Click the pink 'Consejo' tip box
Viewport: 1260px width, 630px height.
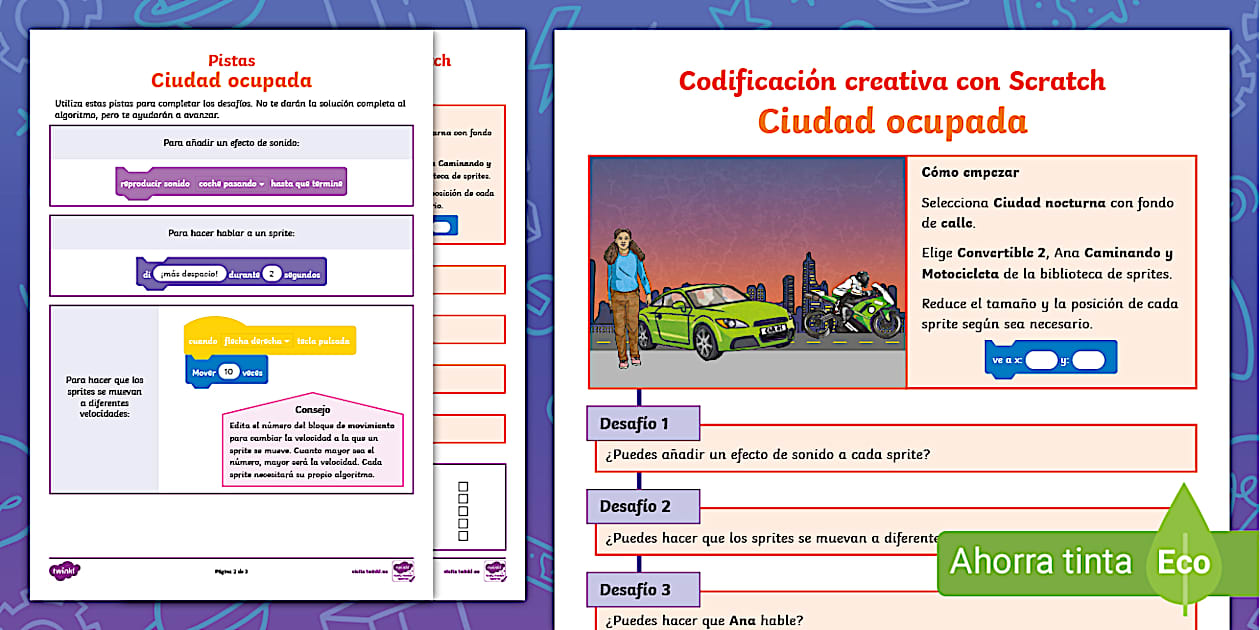312,443
